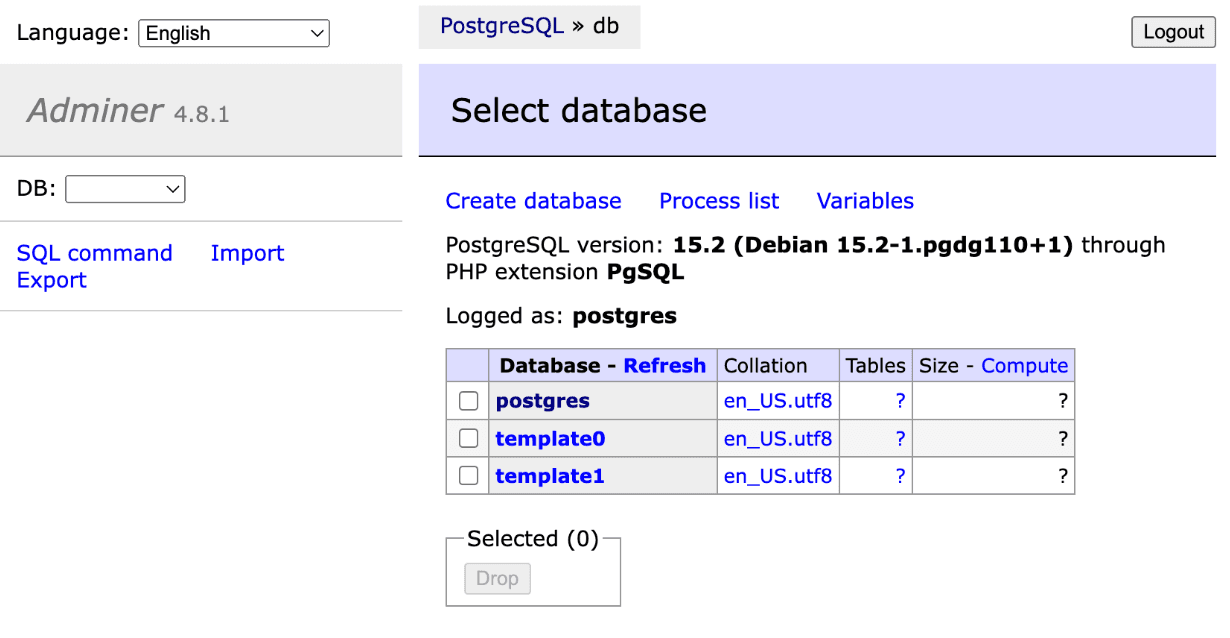The height and width of the screenshot is (638, 1230).
Task: Open the template1 database
Action: (x=550, y=476)
